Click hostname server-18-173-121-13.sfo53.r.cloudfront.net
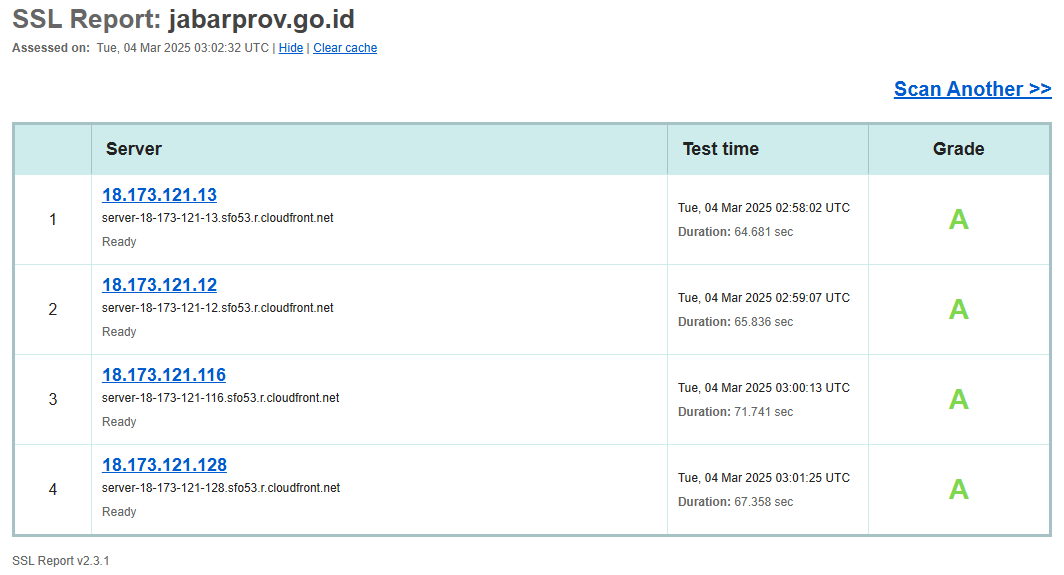1064x575 pixels. pos(217,218)
